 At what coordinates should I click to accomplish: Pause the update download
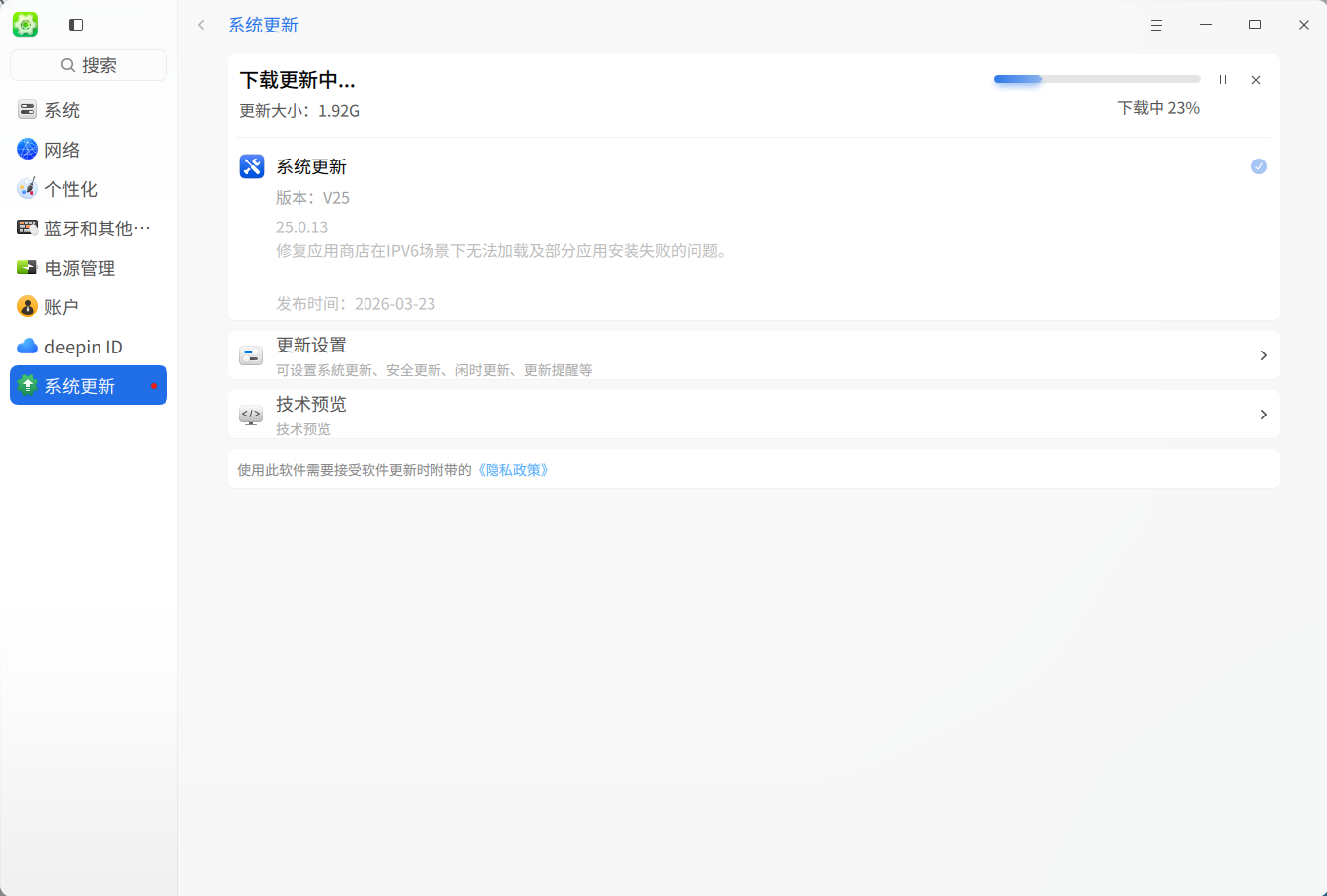click(1222, 79)
